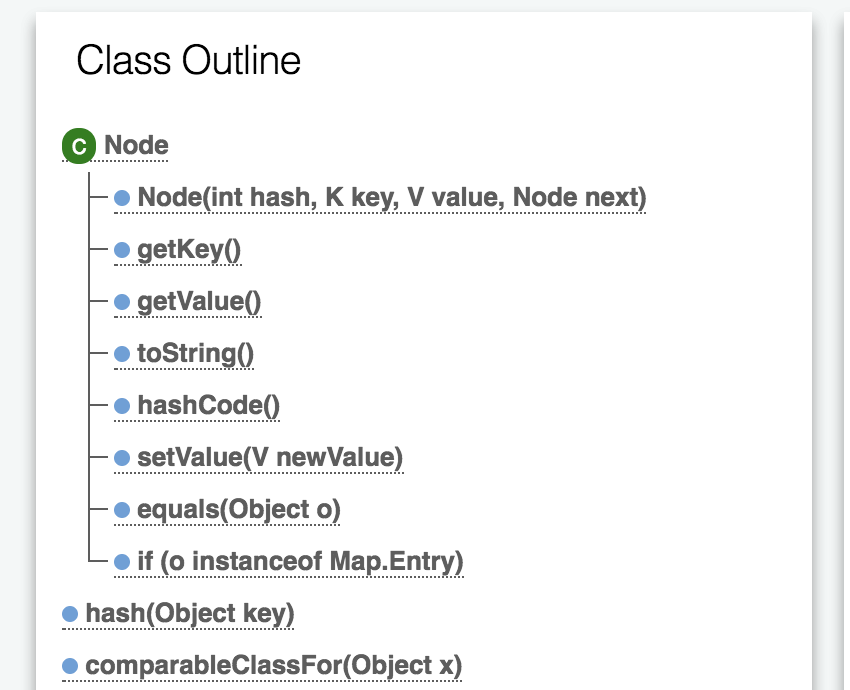Click the blue dot next to hashCode()
The image size is (850, 690).
(123, 406)
